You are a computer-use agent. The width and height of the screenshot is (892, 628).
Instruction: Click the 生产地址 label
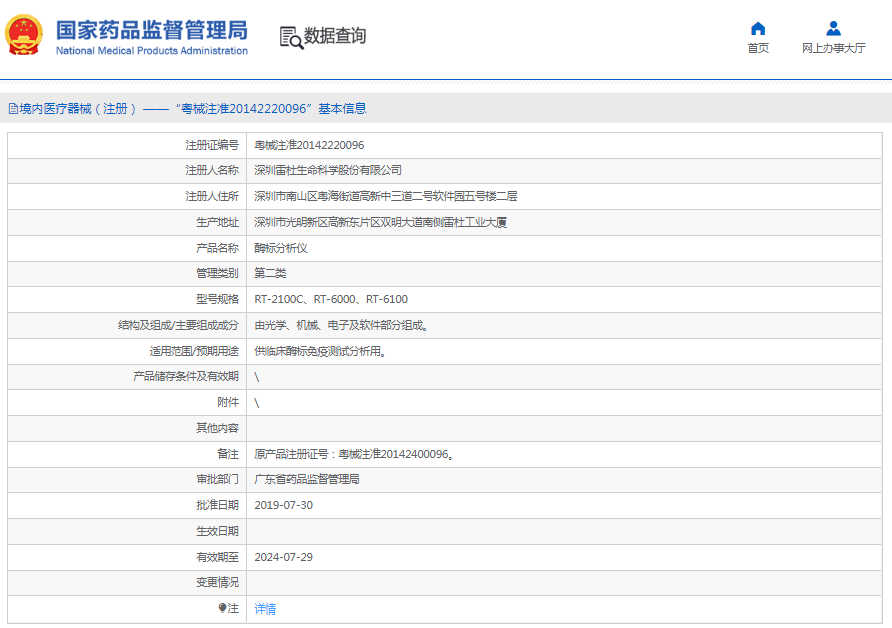point(217,222)
